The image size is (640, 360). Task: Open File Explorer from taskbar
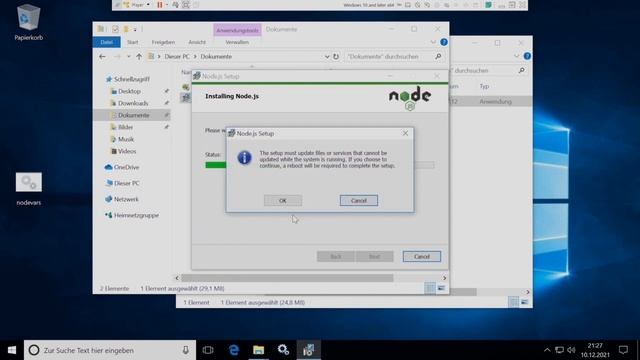pyautogui.click(x=258, y=350)
